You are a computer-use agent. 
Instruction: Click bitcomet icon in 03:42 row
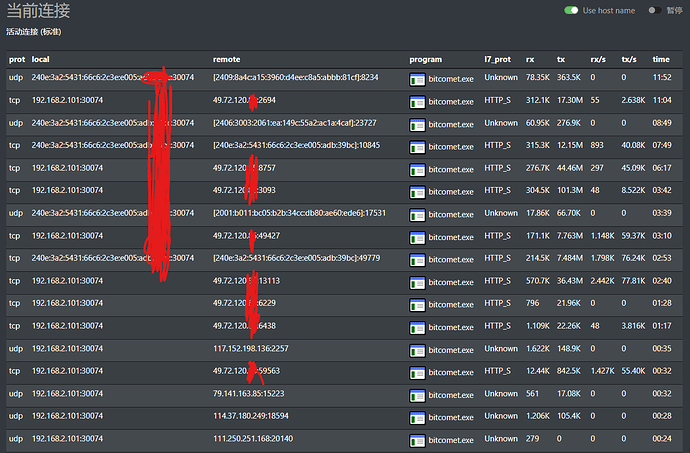417,192
